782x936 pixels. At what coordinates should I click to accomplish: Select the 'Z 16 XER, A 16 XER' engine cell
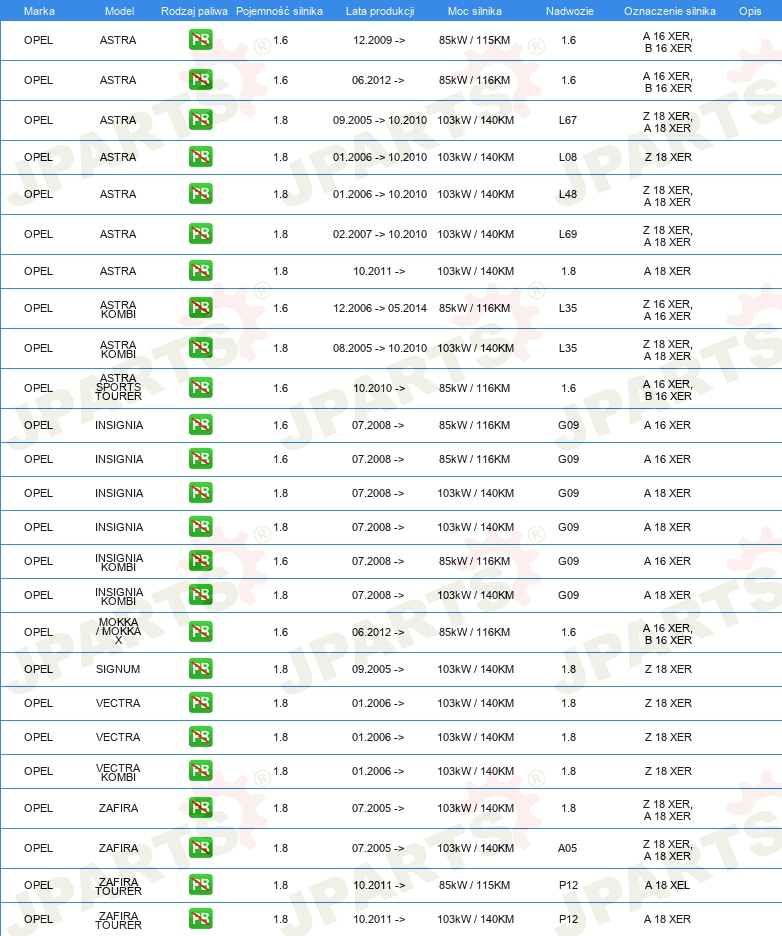click(x=667, y=310)
